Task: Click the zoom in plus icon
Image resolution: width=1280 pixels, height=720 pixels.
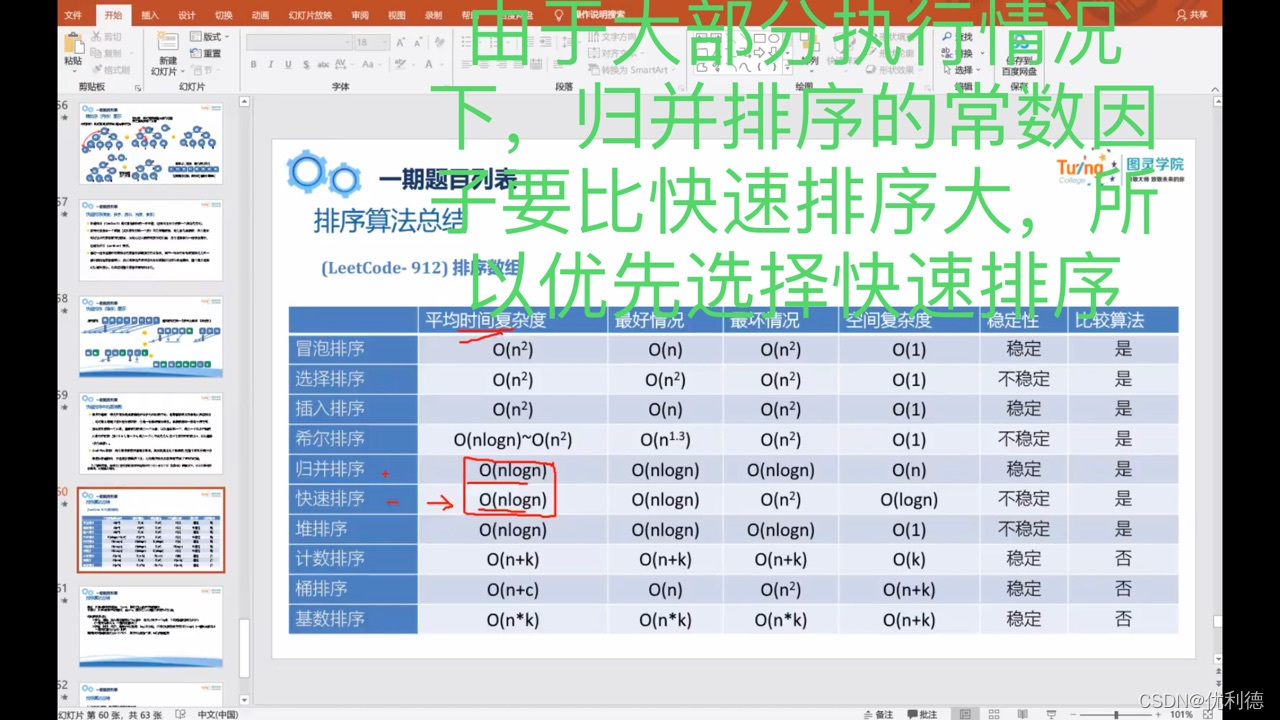Action: (1158, 714)
